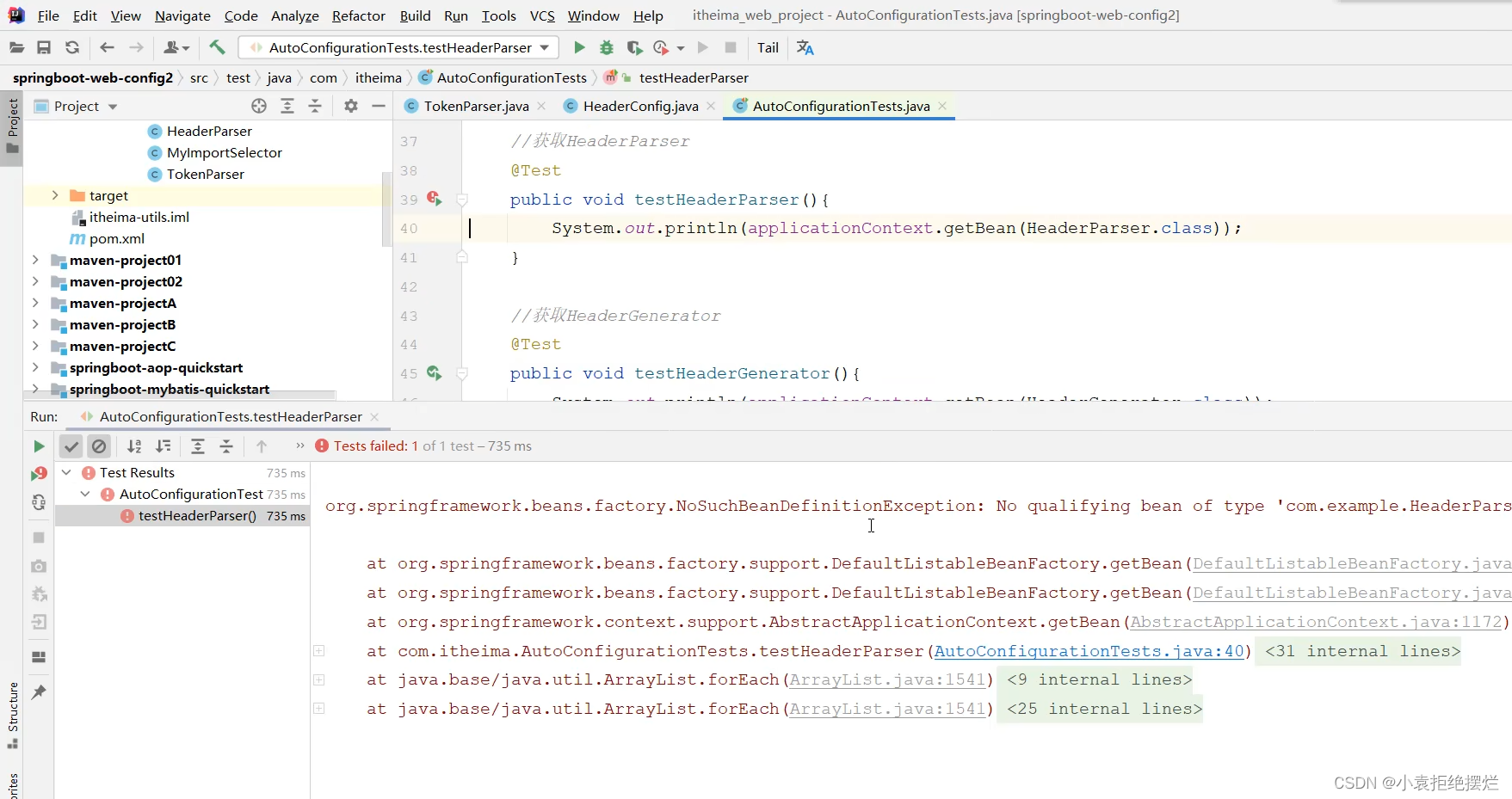Open the Refactor menu
Viewport: 1512px width, 799px height.
(358, 15)
